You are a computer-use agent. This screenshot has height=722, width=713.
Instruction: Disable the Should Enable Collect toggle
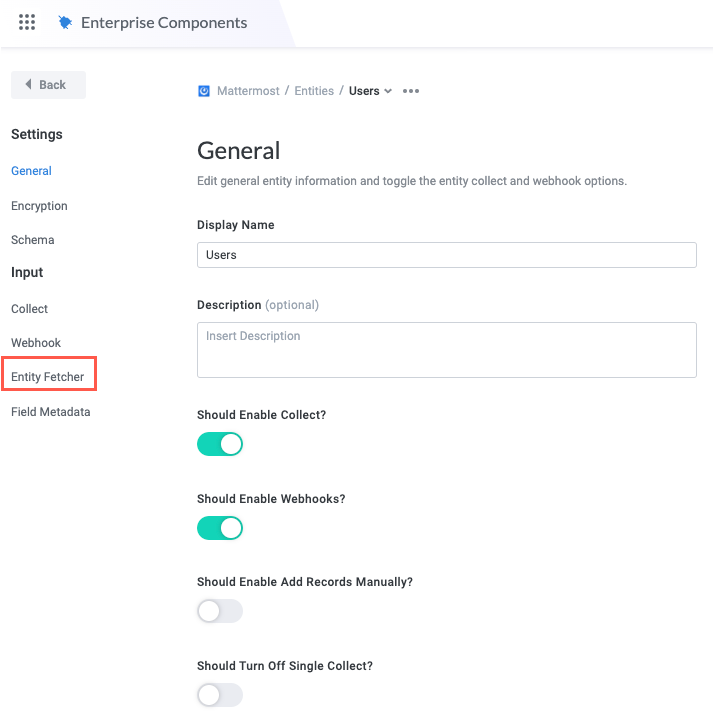point(220,444)
